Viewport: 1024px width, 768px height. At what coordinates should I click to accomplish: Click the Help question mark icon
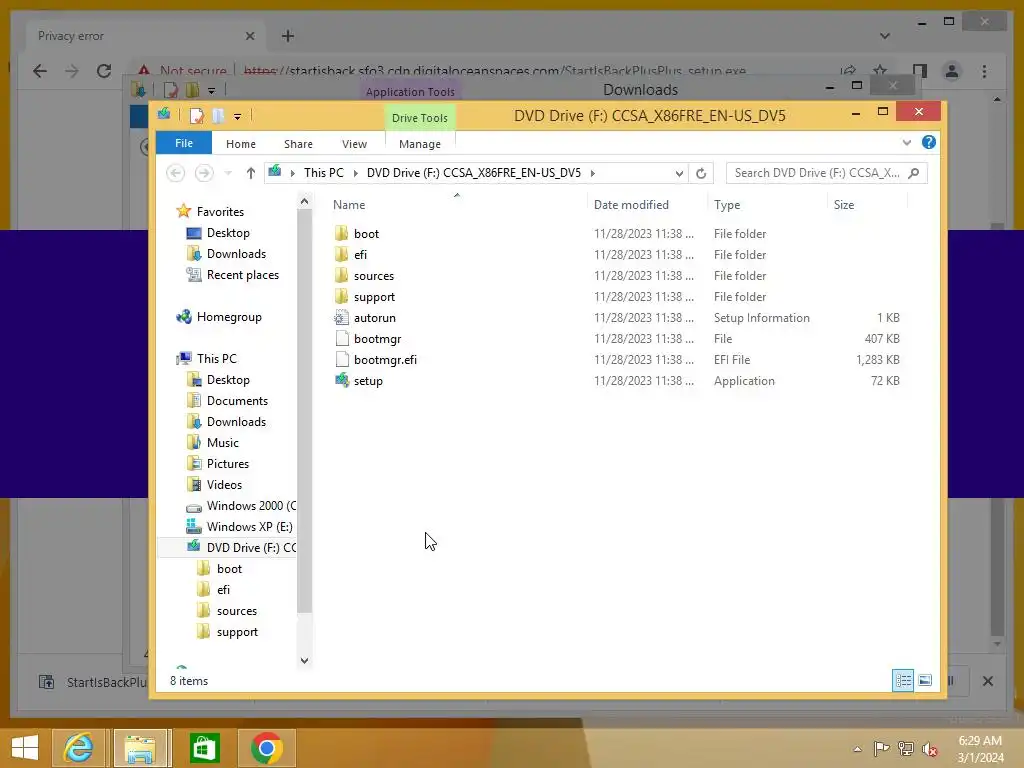point(928,142)
